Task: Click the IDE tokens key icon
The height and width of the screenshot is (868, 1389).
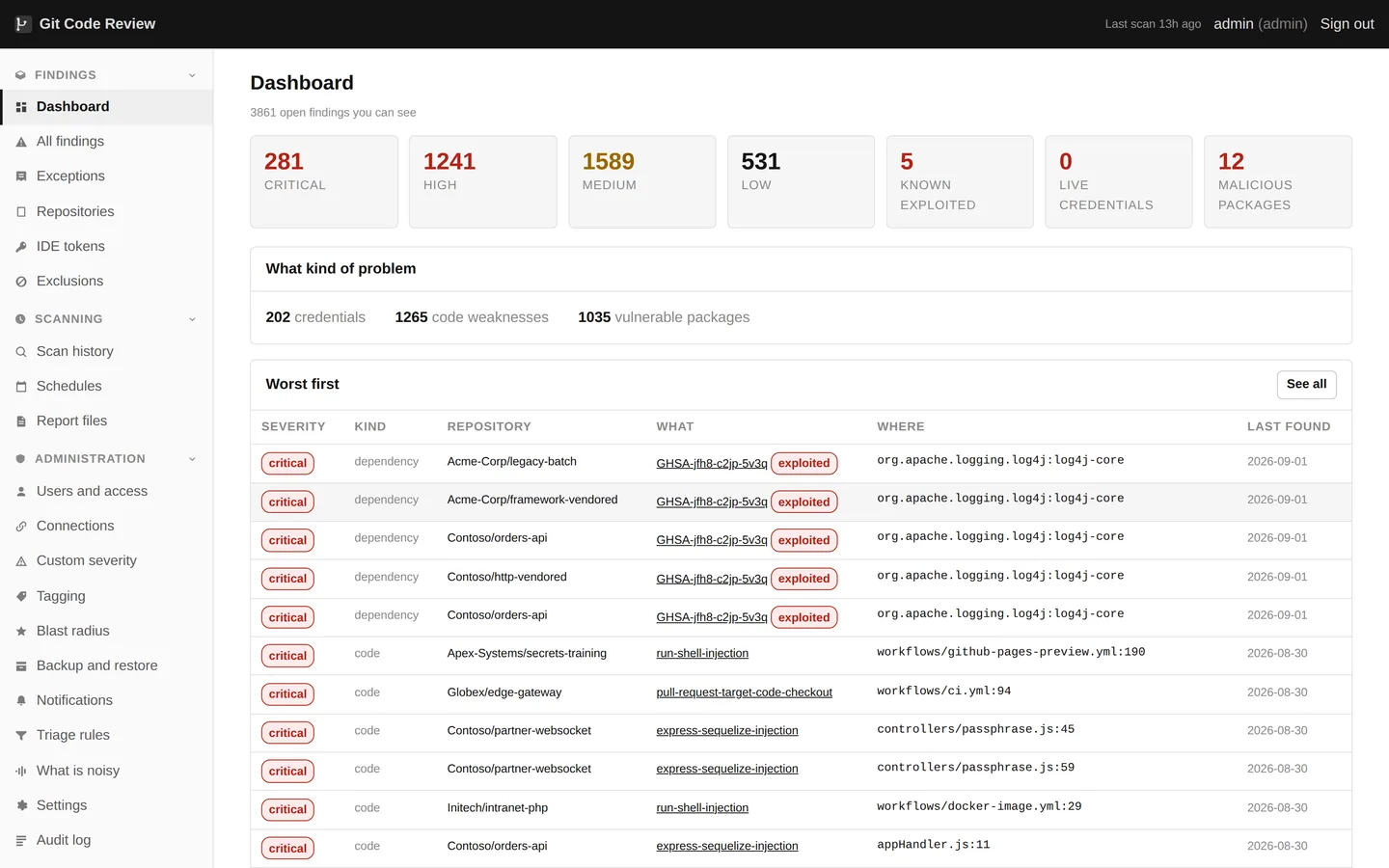Action: (21, 247)
